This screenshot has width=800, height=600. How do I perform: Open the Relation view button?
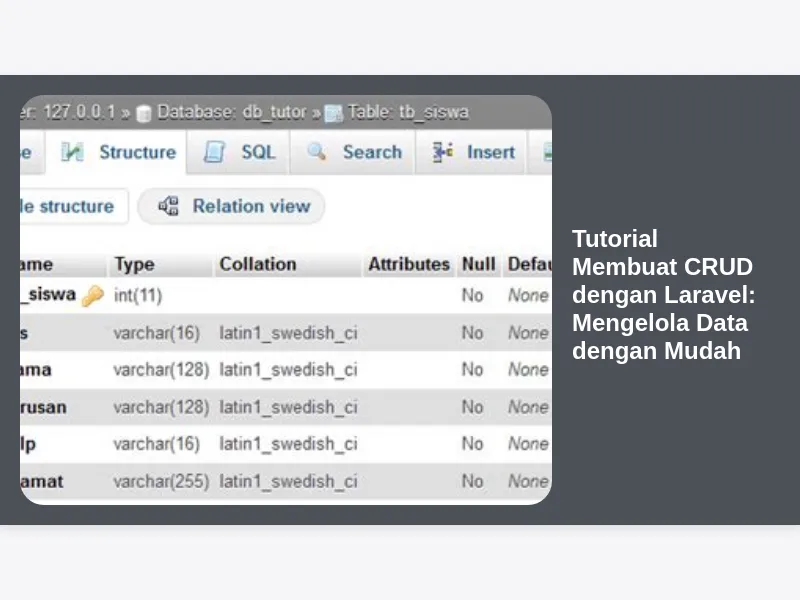coord(232,206)
